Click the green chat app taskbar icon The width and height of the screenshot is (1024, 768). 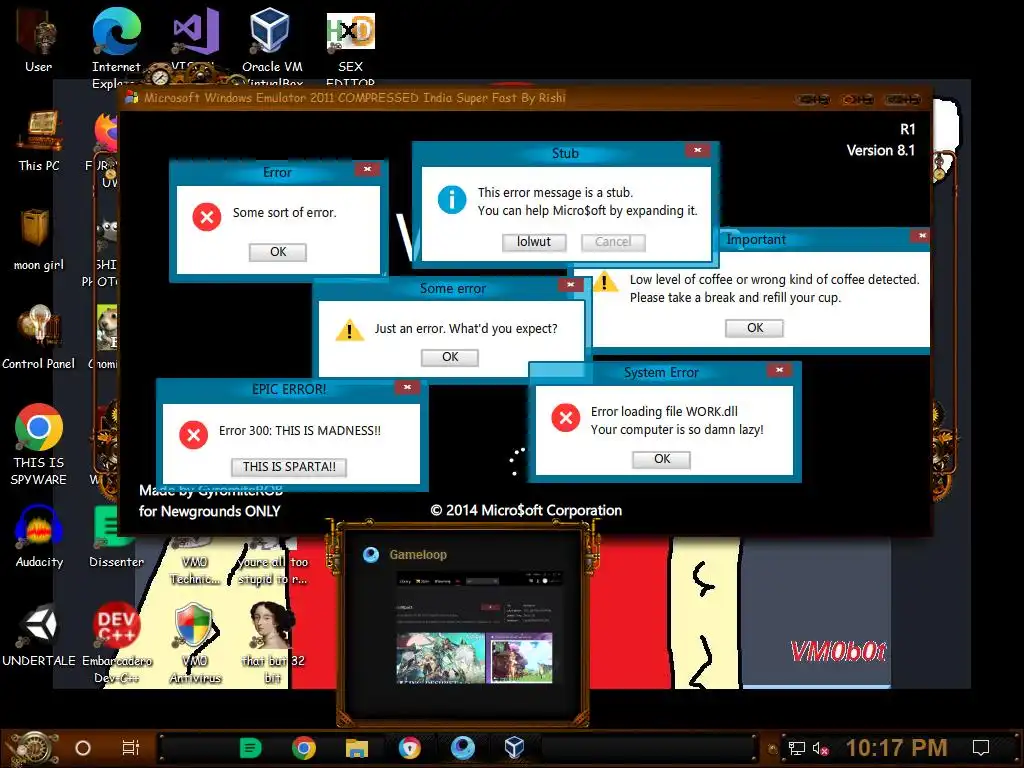[250, 748]
